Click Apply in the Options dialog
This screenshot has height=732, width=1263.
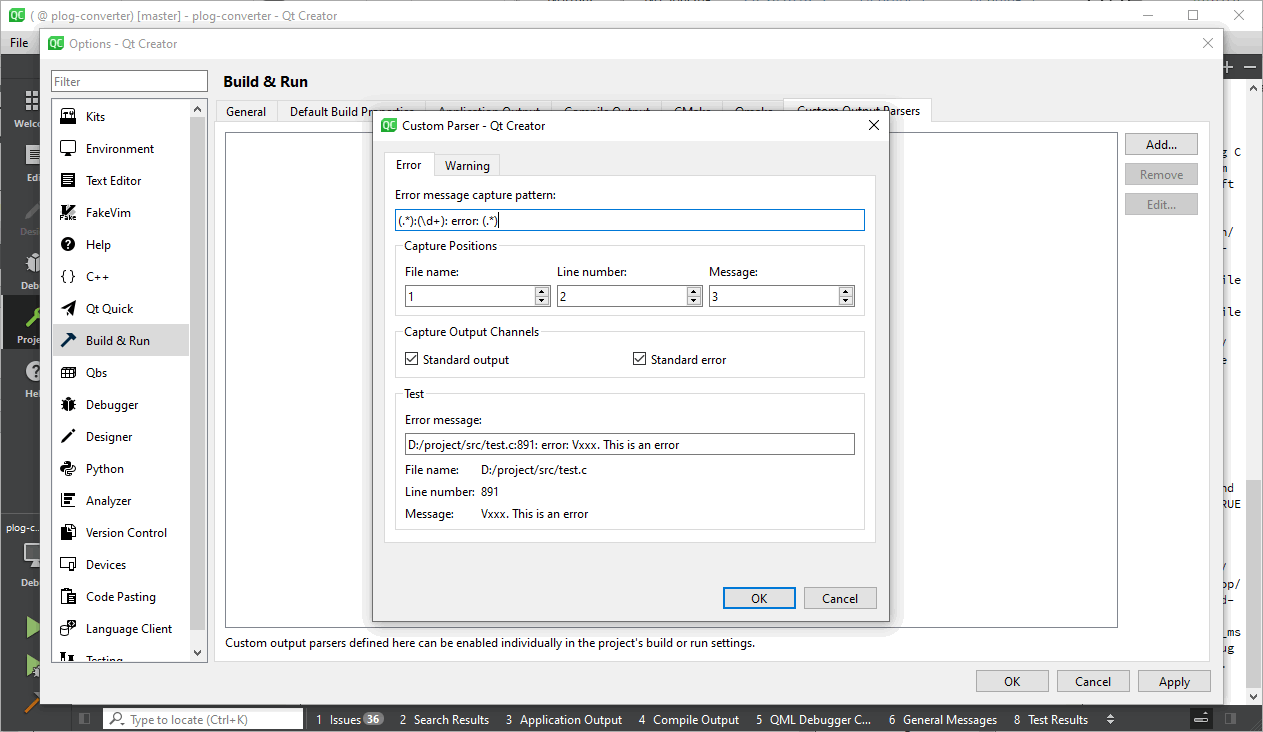tap(1174, 681)
